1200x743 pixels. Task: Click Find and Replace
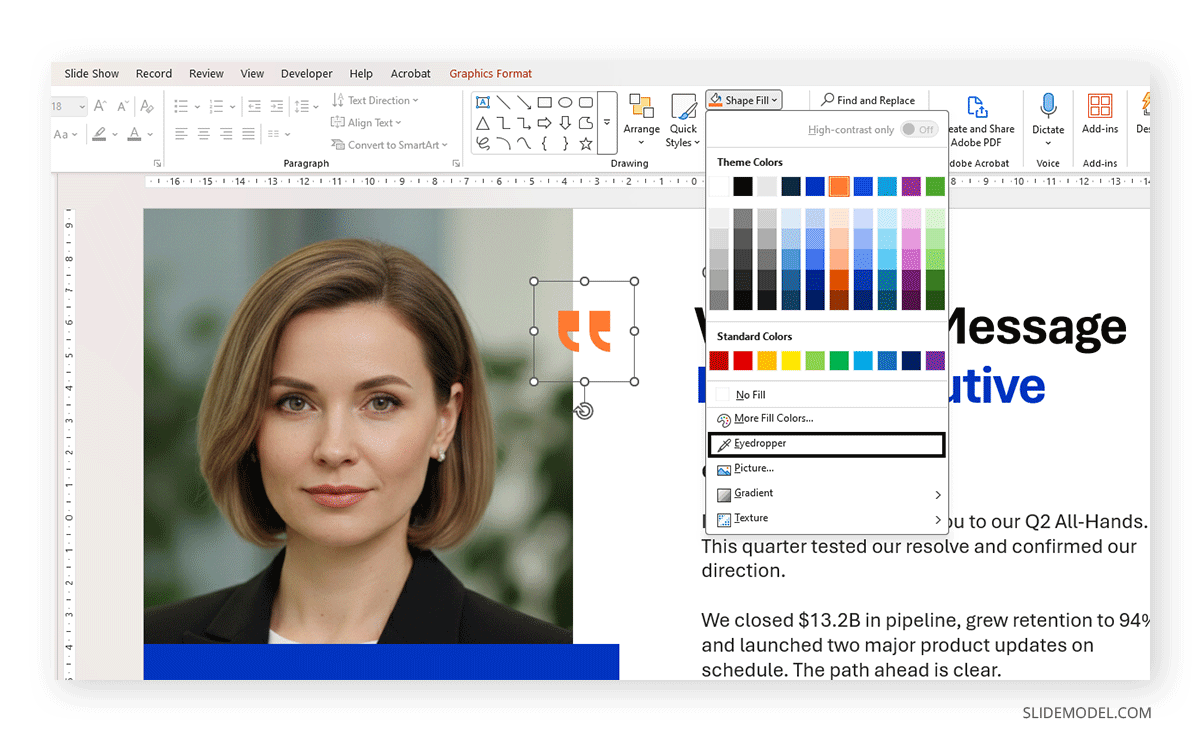pos(868,100)
